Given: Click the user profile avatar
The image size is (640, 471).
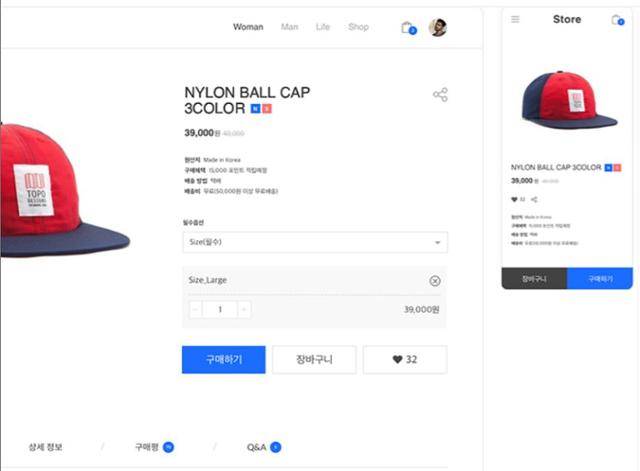Looking at the screenshot, I should click(x=437, y=28).
